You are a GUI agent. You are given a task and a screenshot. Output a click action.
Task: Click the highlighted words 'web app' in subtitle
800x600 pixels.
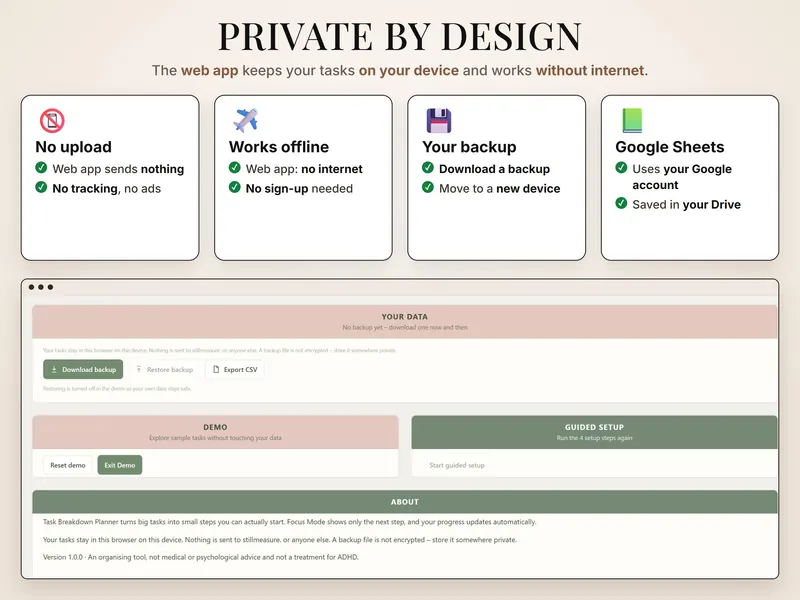(210, 70)
